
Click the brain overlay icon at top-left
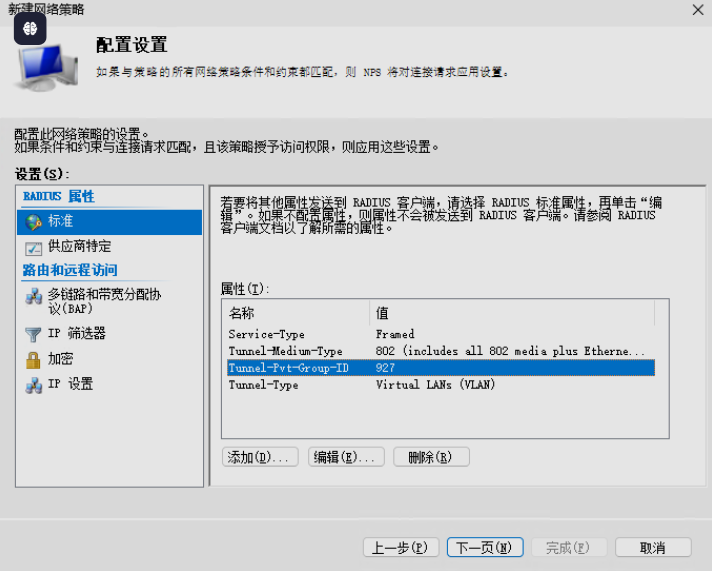[30, 29]
